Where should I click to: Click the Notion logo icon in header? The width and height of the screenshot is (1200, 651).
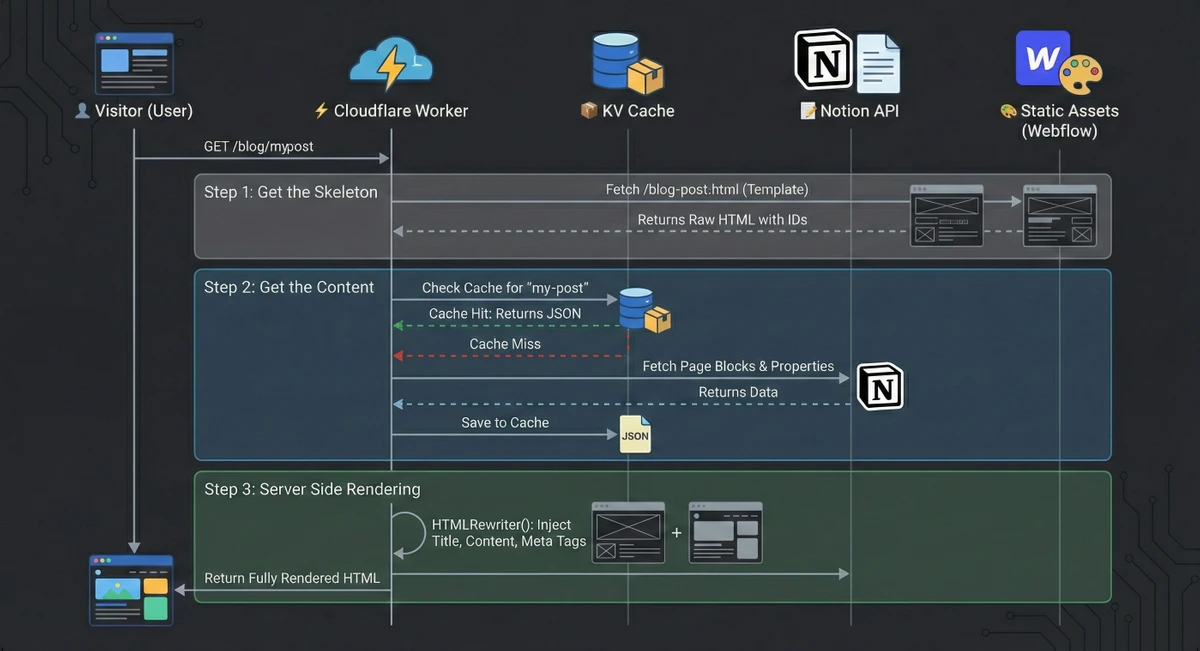click(x=823, y=59)
